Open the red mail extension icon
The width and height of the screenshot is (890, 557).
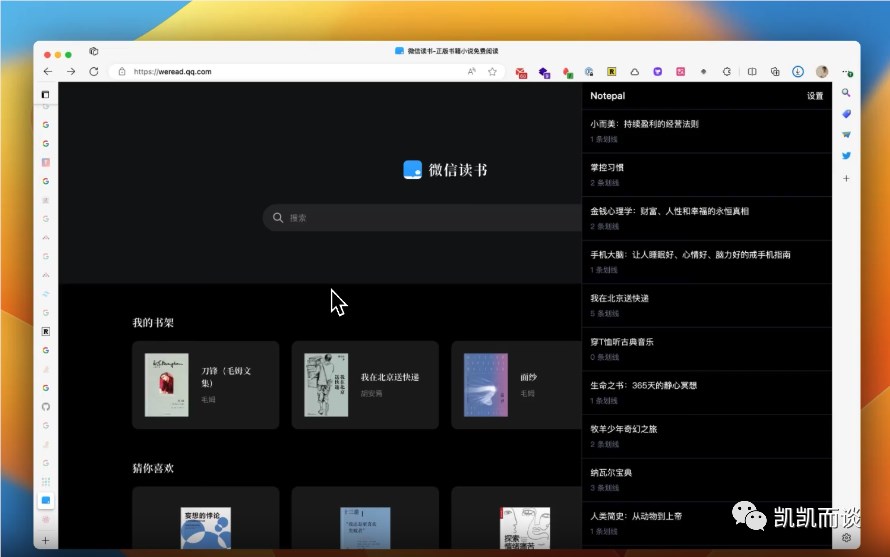click(520, 72)
